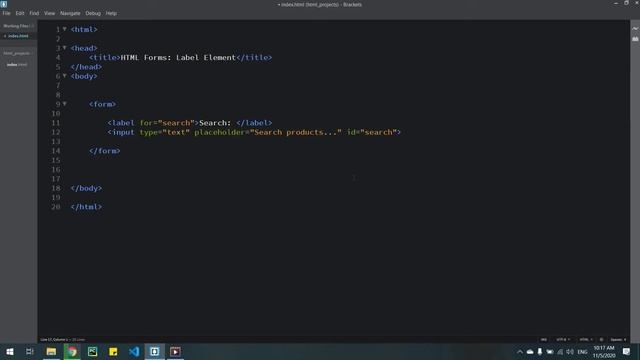Open the Debug menu

click(x=93, y=13)
